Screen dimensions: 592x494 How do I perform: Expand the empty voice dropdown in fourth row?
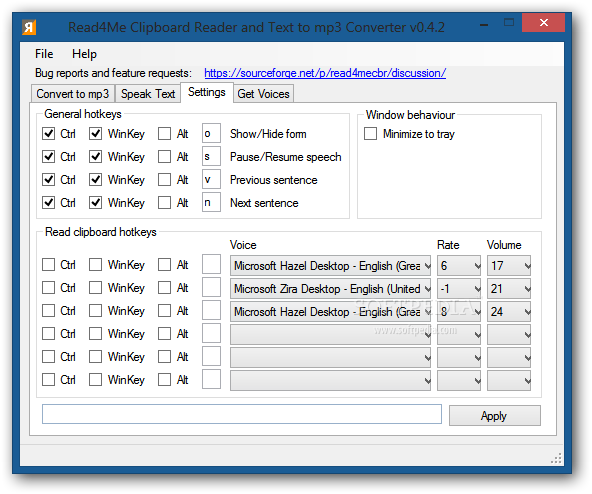pos(330,335)
